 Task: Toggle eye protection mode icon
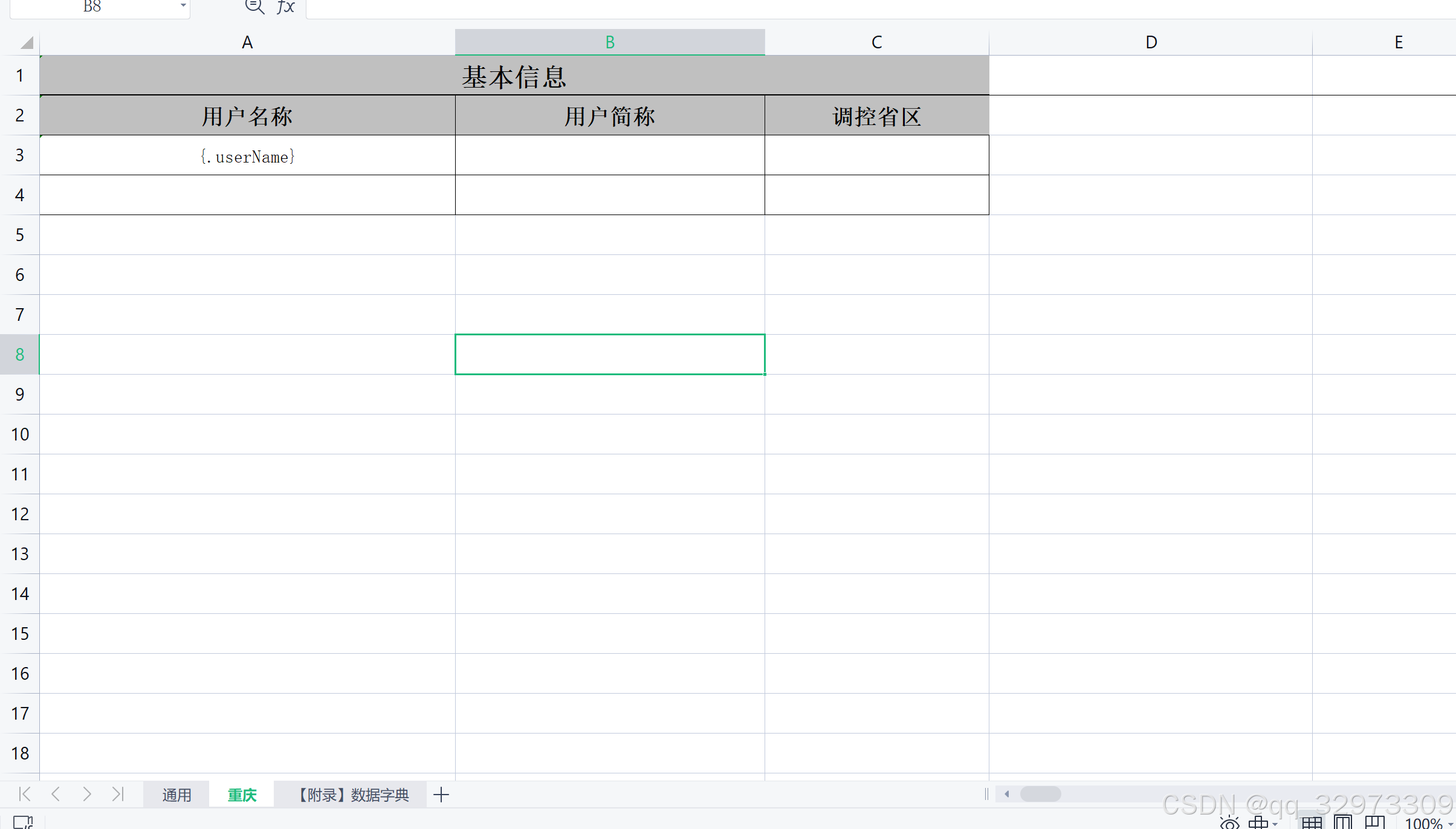pos(1229,823)
